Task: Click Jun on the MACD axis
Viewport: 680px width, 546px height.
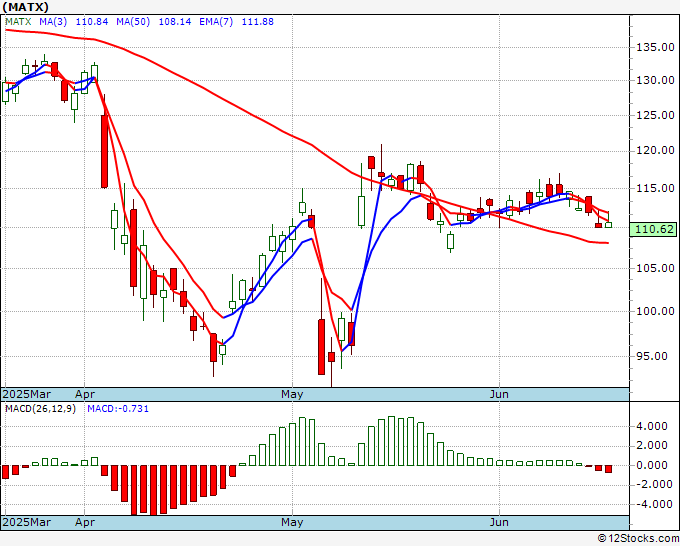Action: (499, 522)
